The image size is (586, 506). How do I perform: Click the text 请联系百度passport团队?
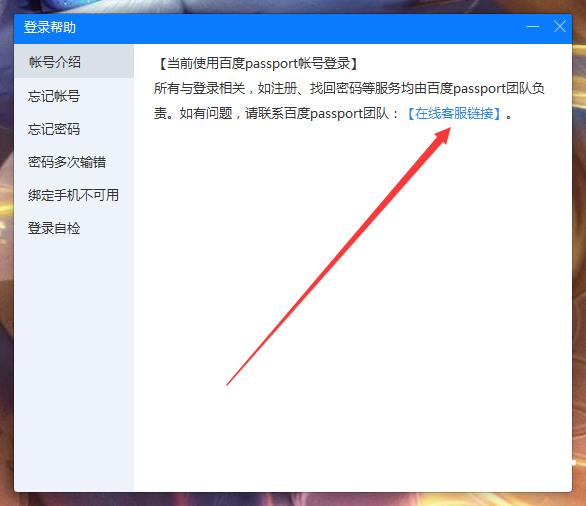317,113
